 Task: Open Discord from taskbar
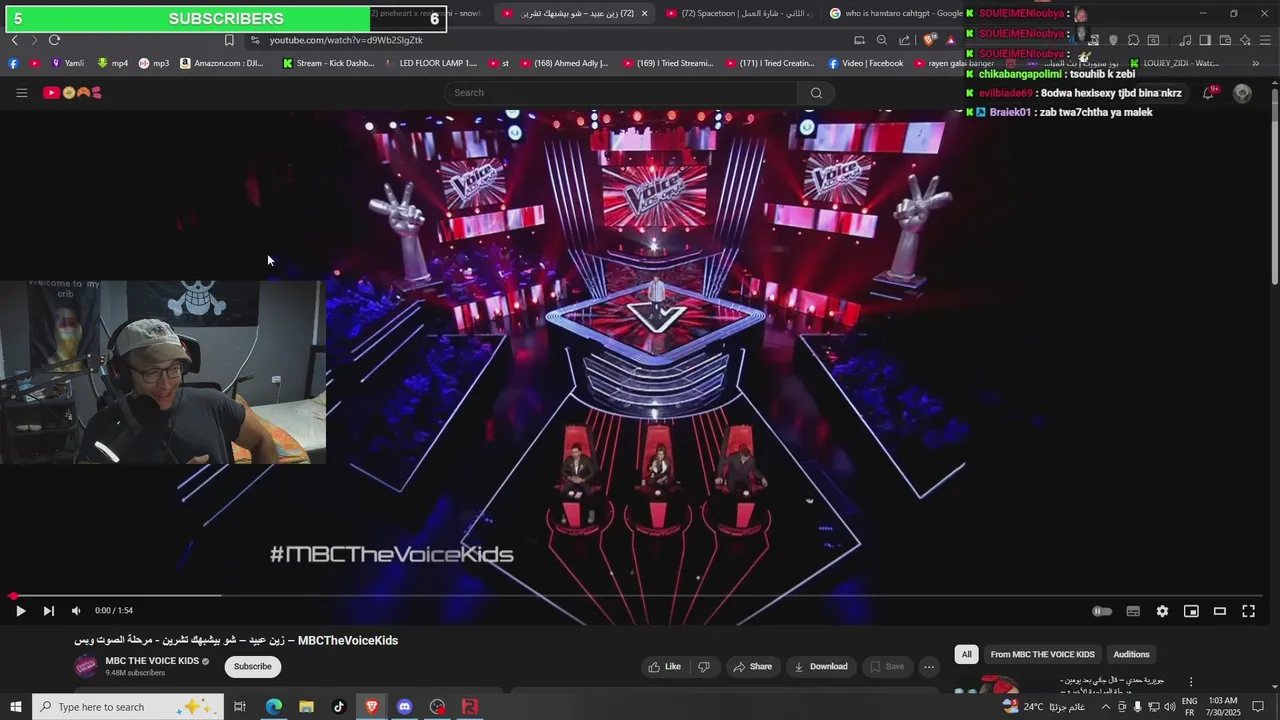point(404,707)
